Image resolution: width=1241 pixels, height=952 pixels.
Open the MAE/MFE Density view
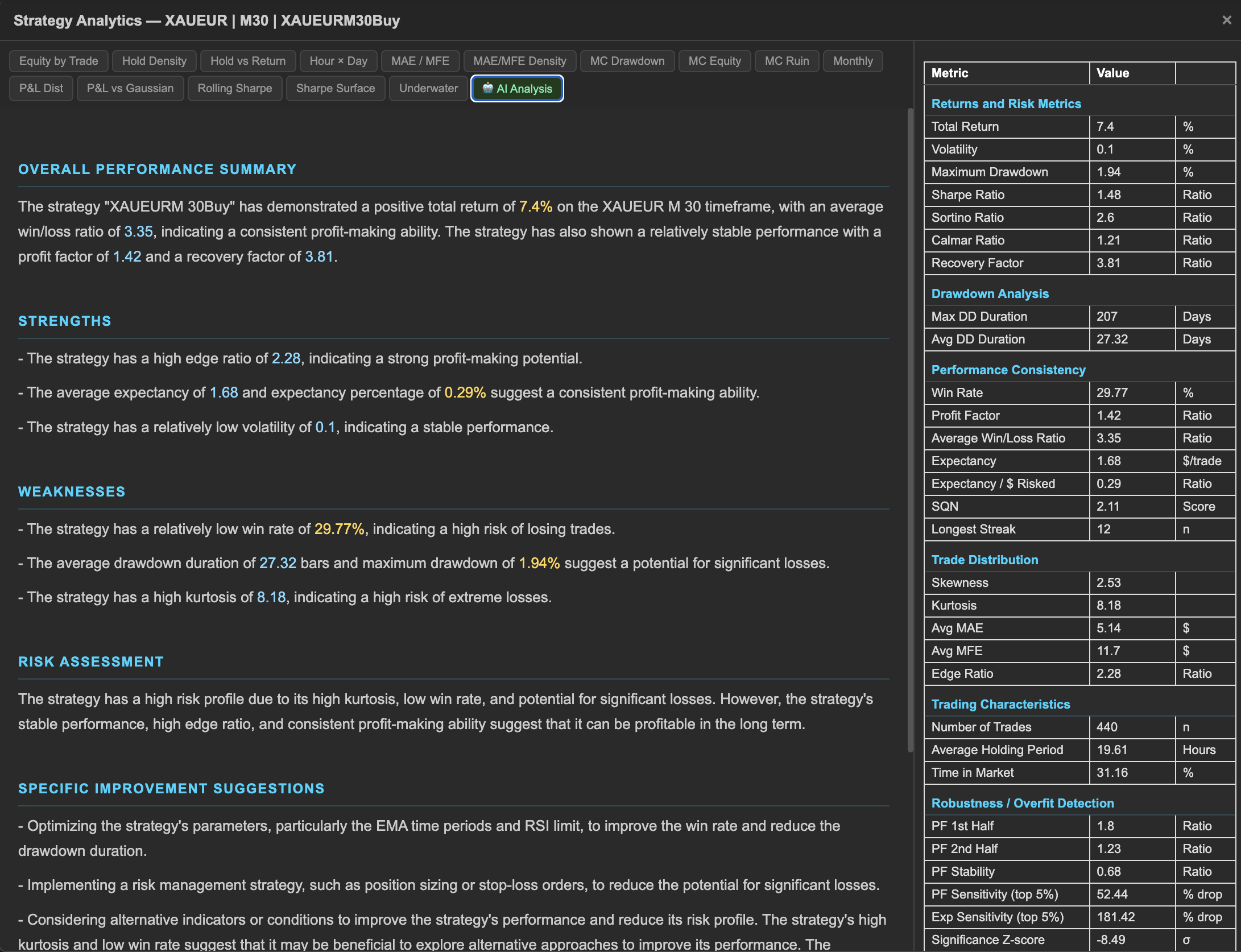[x=519, y=61]
